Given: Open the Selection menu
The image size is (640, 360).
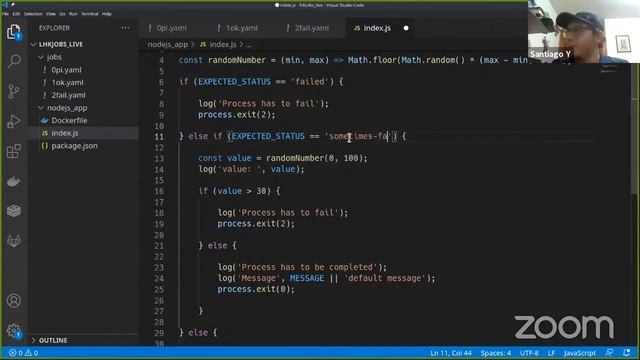Looking at the screenshot, I should point(33,14).
